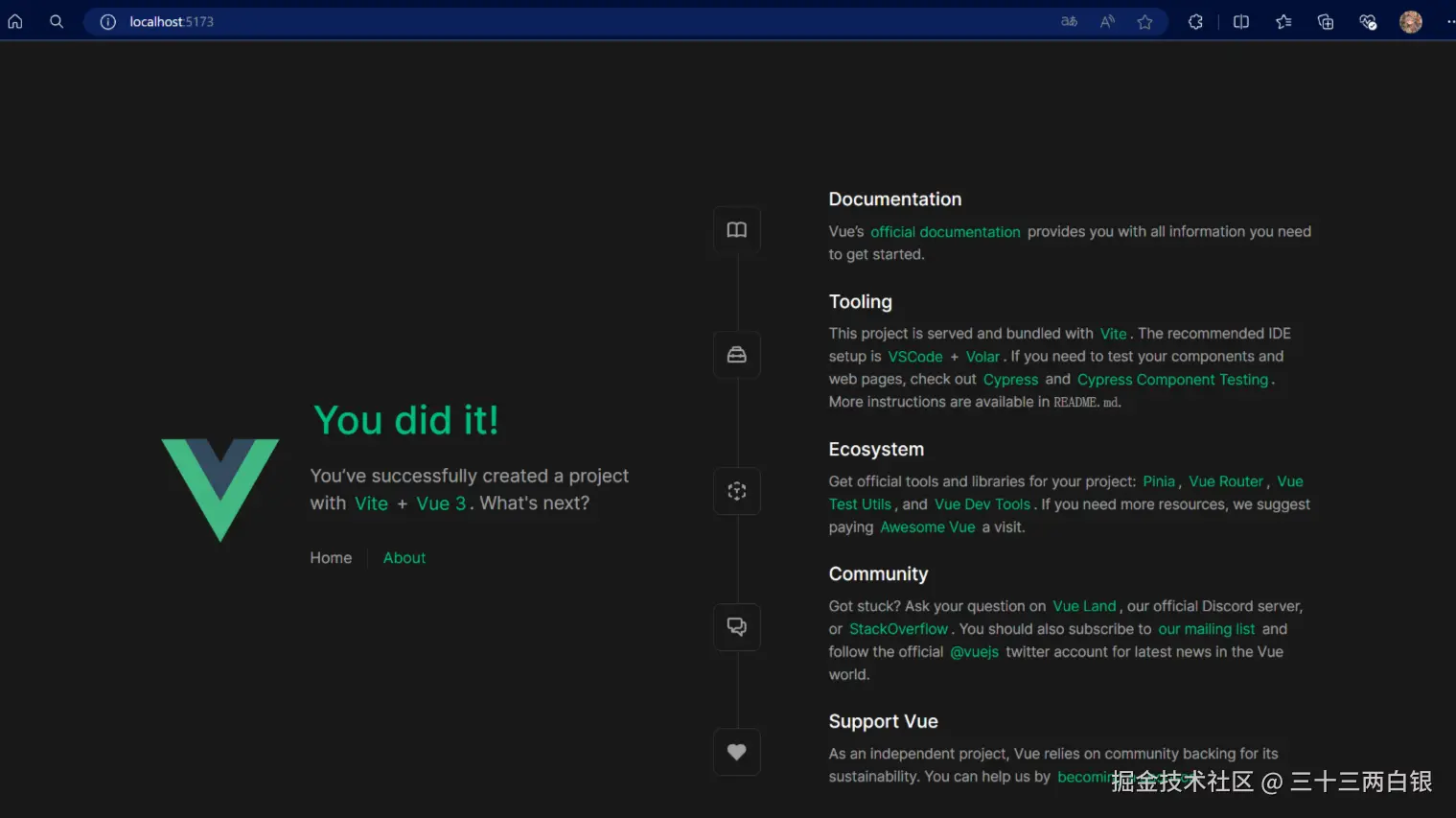Go to the Home nav tab
Screen dimensions: 1456x818
[x=331, y=558]
